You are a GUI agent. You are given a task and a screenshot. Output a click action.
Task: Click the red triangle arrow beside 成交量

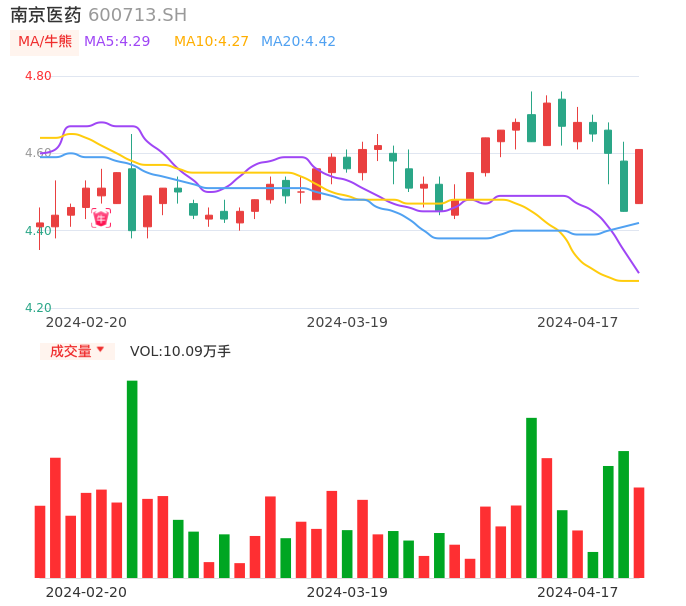pos(100,350)
